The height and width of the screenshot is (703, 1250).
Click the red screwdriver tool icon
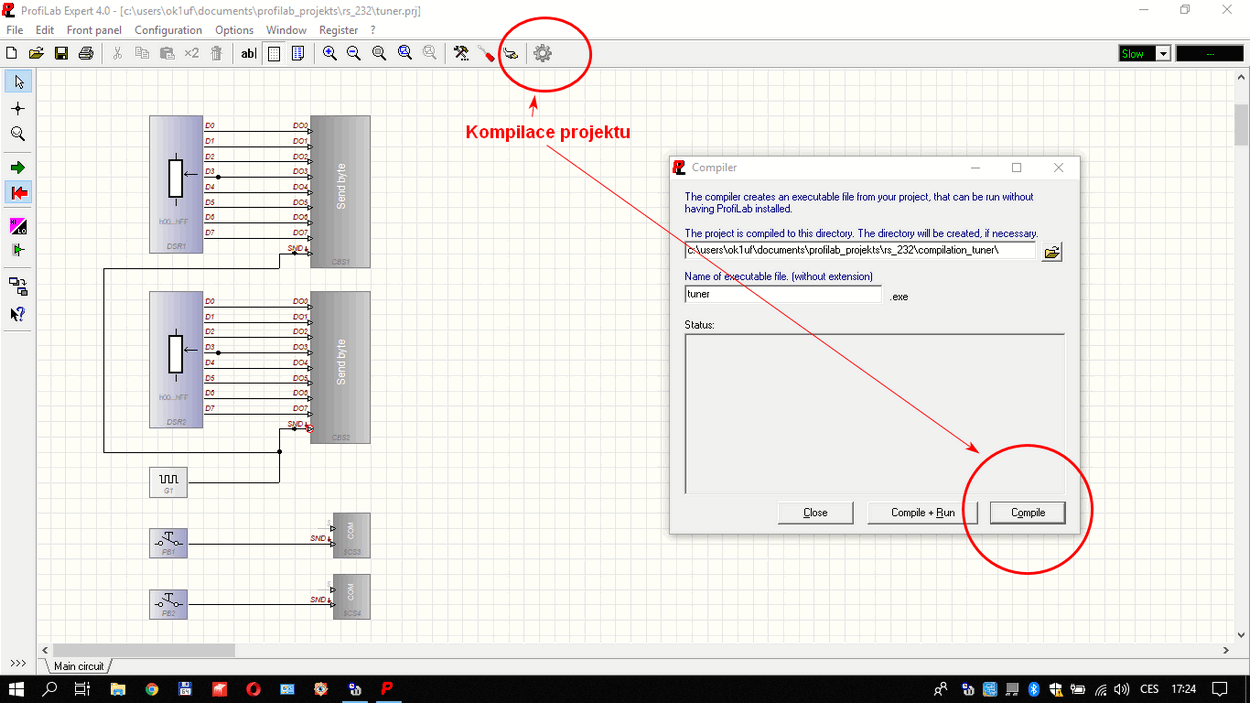[486, 54]
